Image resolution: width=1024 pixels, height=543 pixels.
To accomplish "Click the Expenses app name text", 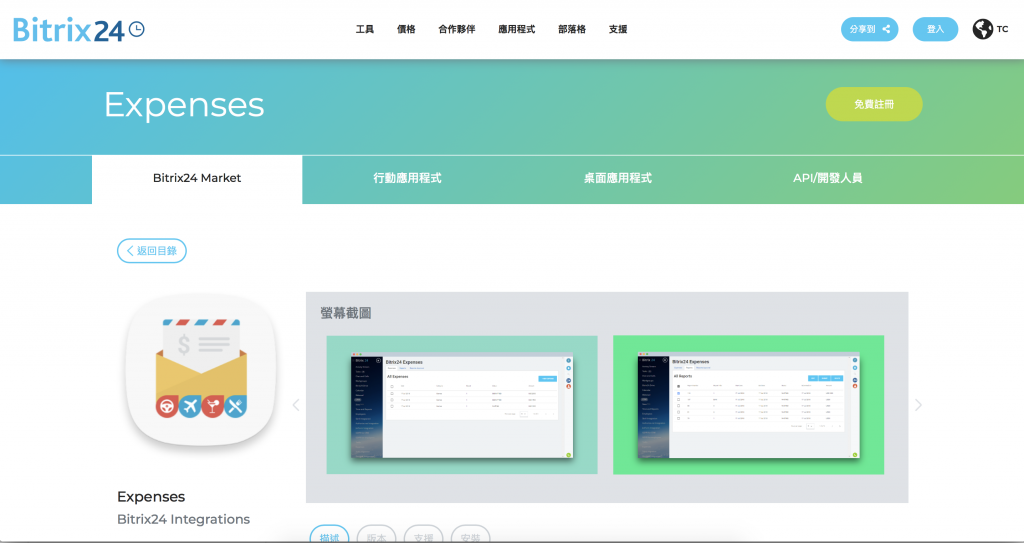I will 151,497.
